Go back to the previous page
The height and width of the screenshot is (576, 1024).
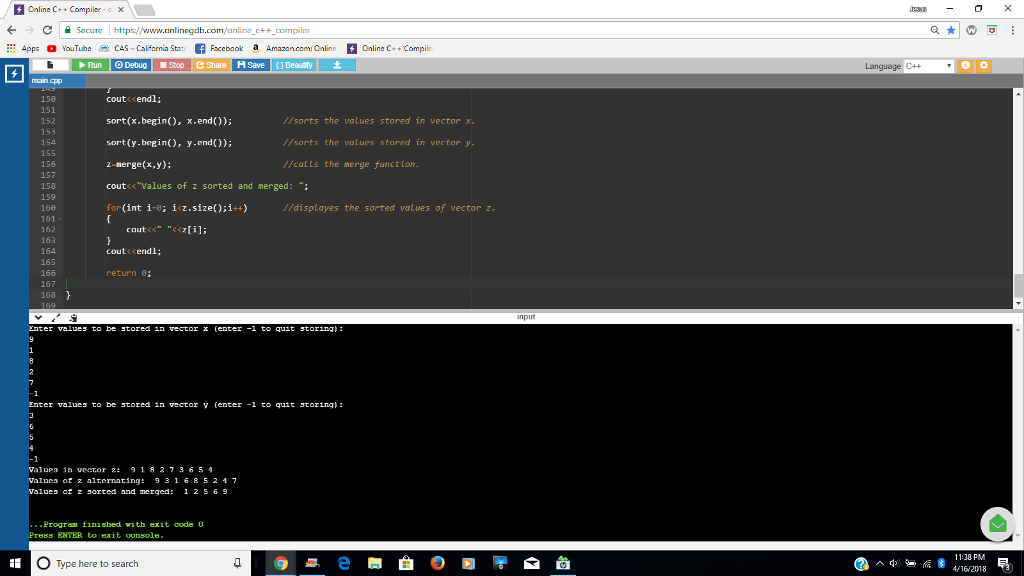11,30
